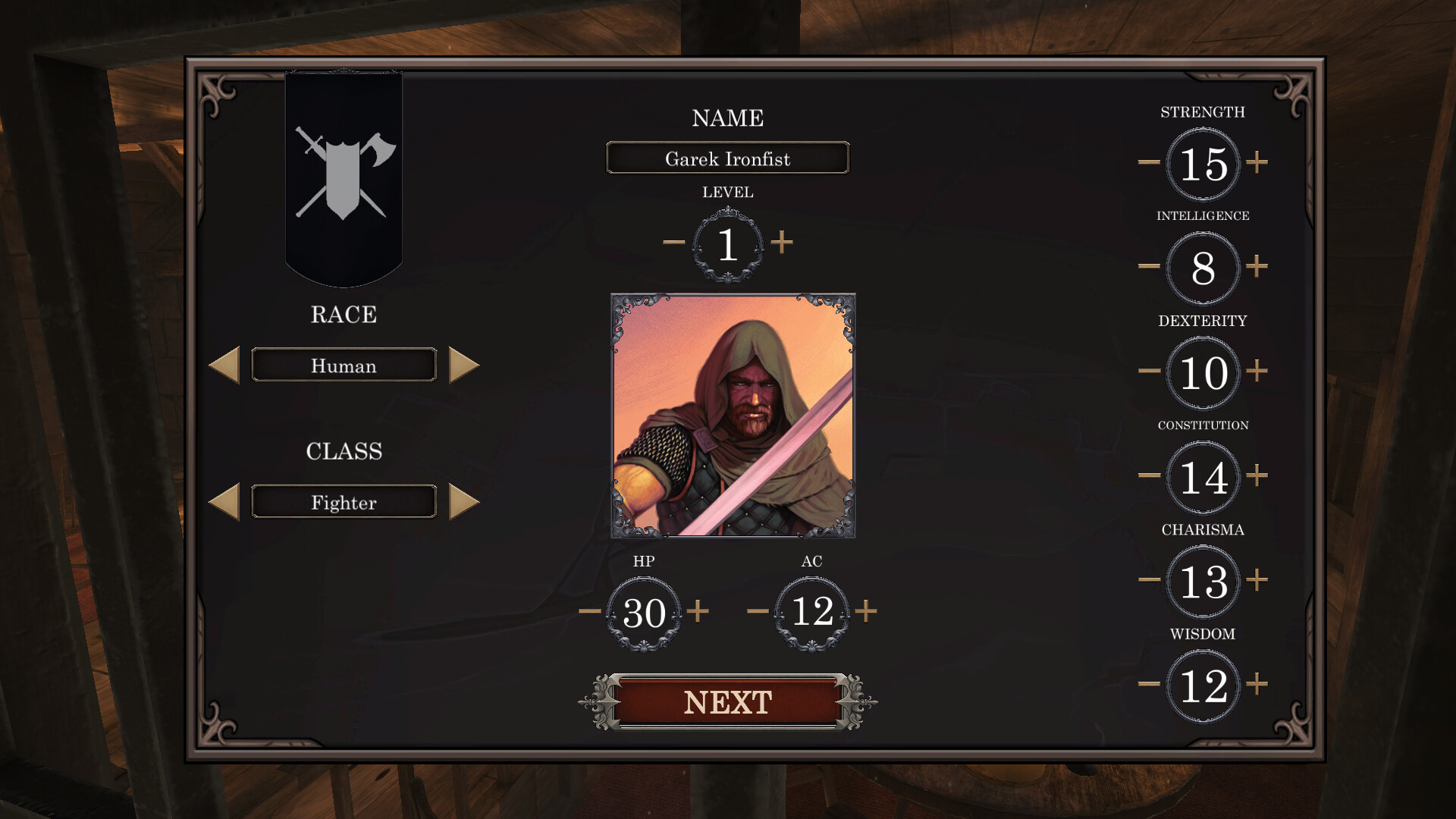Decrease AC value with minus
Screen dimensions: 1456x819
tap(758, 610)
